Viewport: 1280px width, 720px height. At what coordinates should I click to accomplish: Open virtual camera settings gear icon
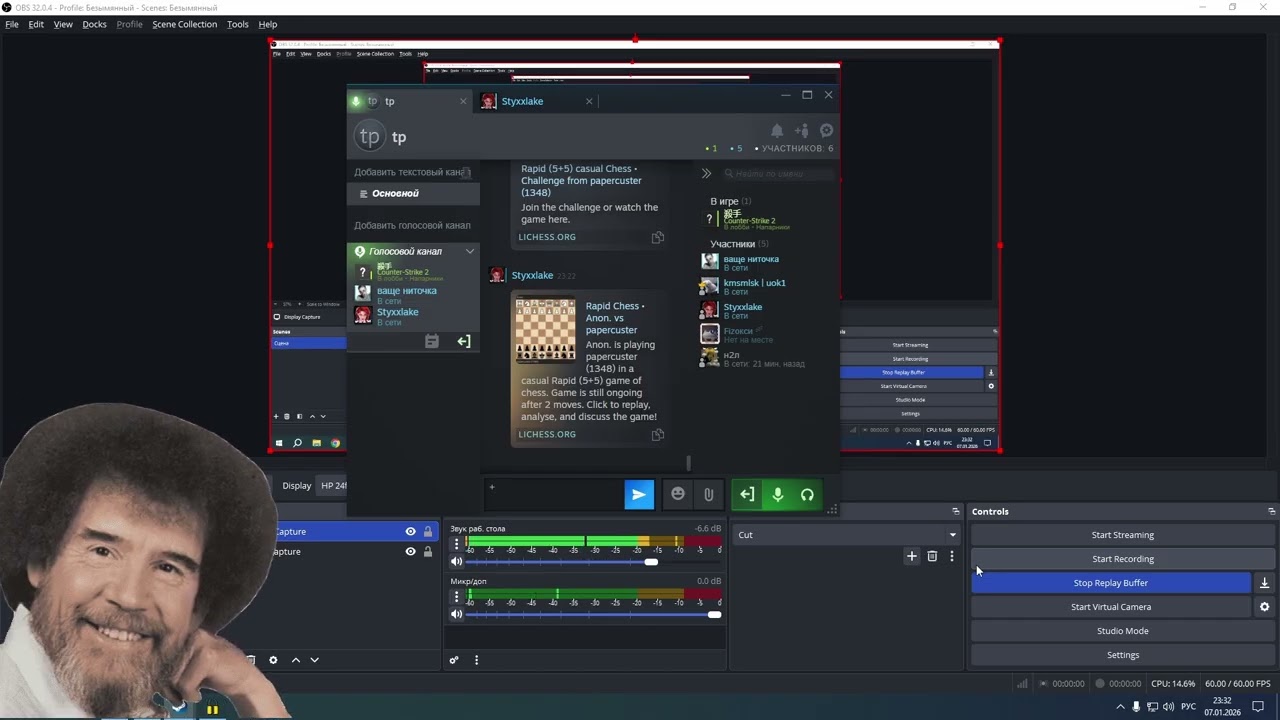(1264, 607)
